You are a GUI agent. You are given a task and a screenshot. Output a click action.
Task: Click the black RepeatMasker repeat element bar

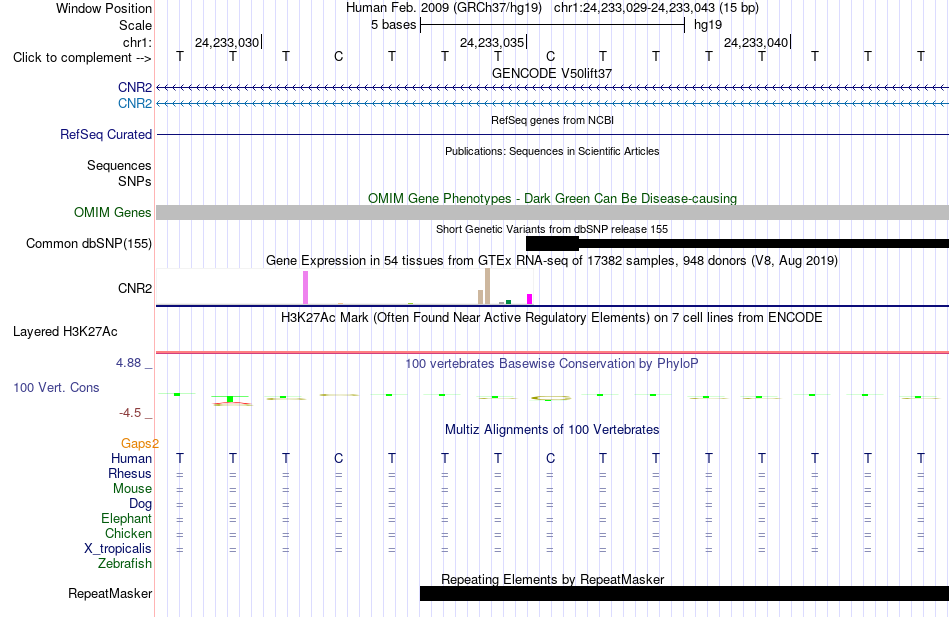[685, 593]
